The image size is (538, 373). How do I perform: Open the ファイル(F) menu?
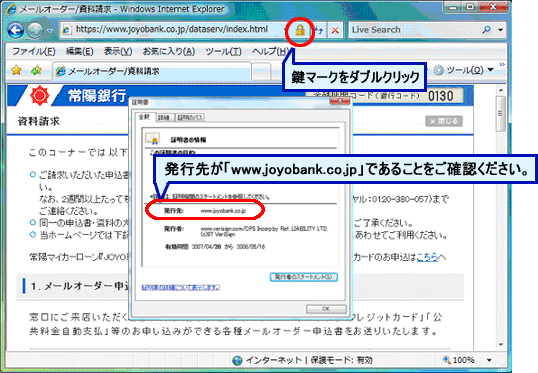coord(34,51)
